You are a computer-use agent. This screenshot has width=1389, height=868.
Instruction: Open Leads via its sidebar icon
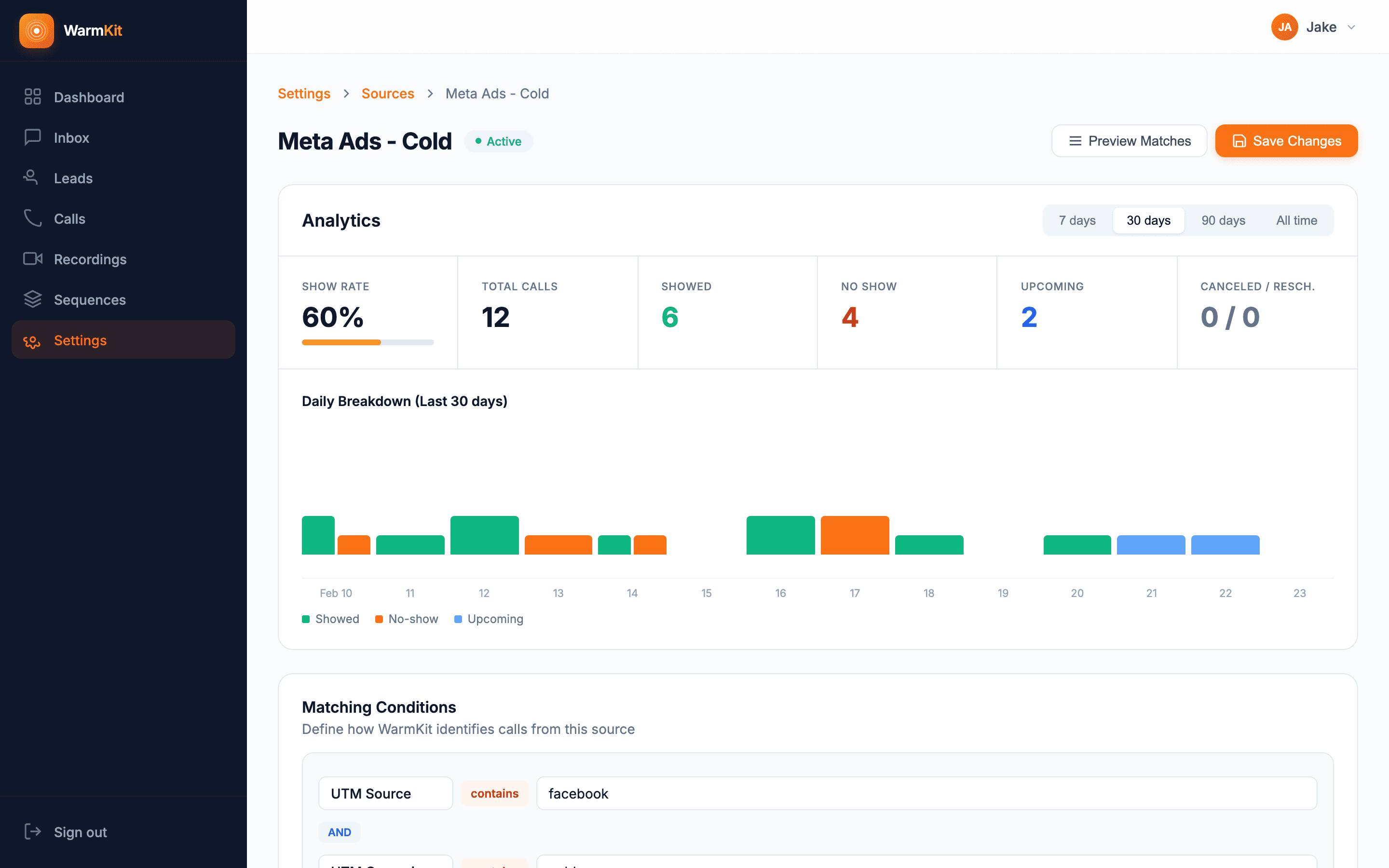pos(33,177)
